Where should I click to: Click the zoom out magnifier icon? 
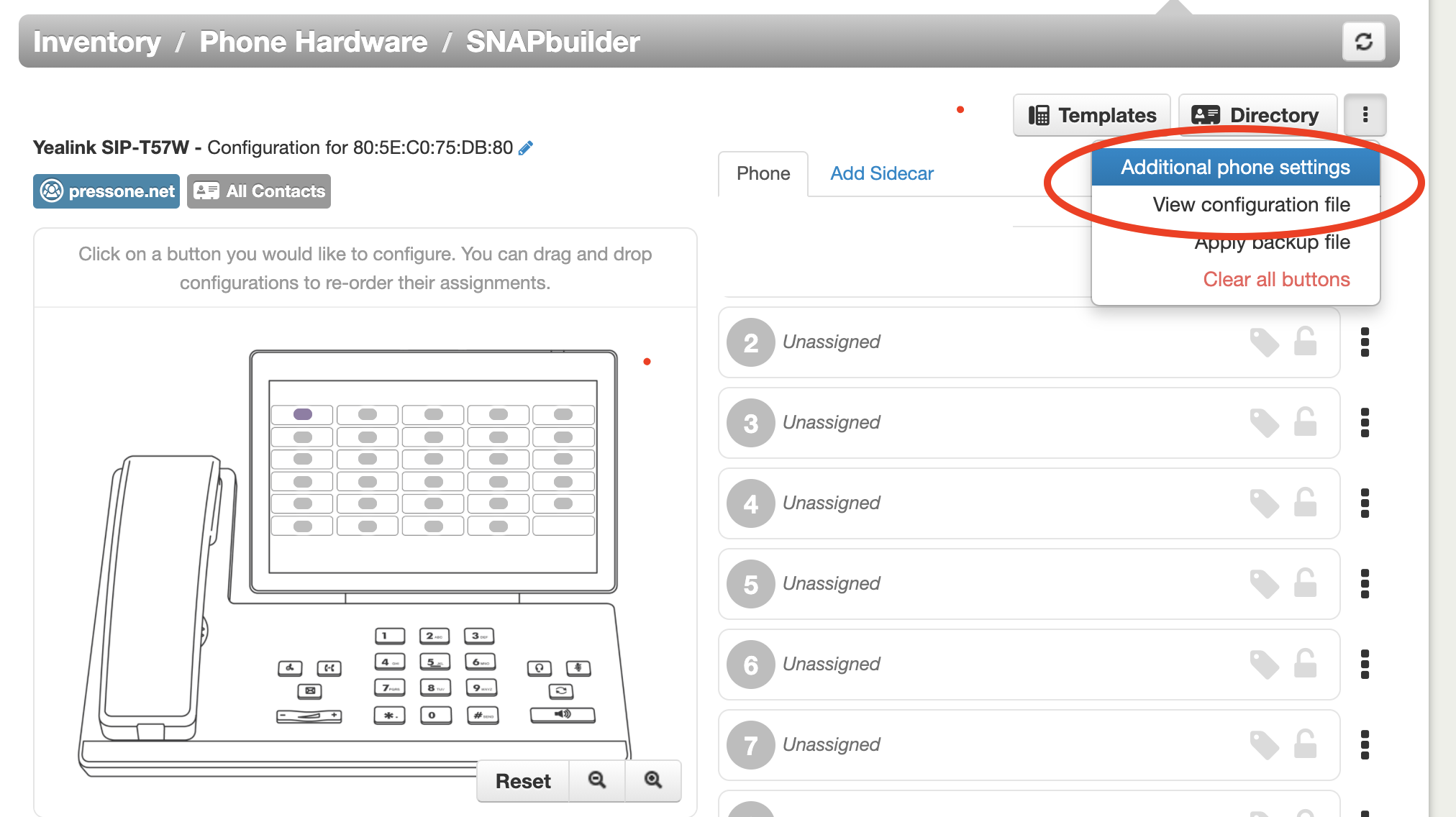596,780
